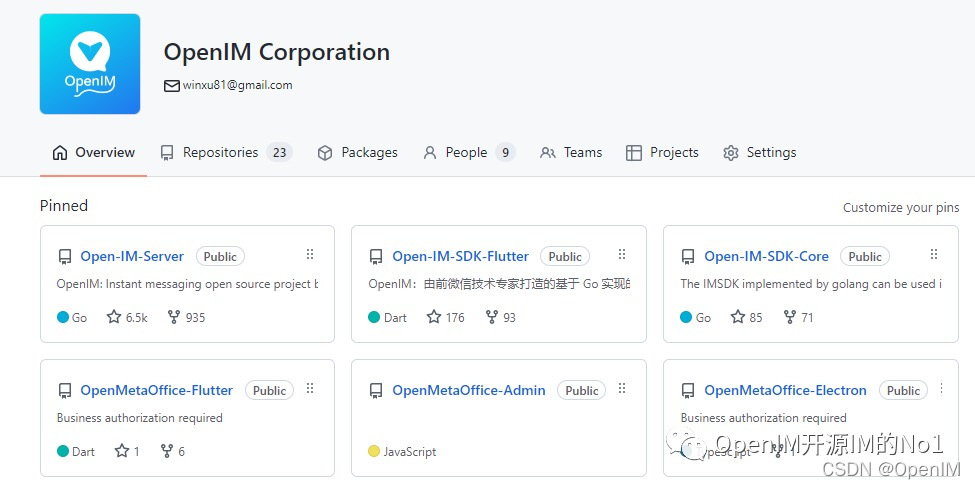
Task: Click the Public badge on Open-IM-SDK-Flutter
Action: coord(565,256)
